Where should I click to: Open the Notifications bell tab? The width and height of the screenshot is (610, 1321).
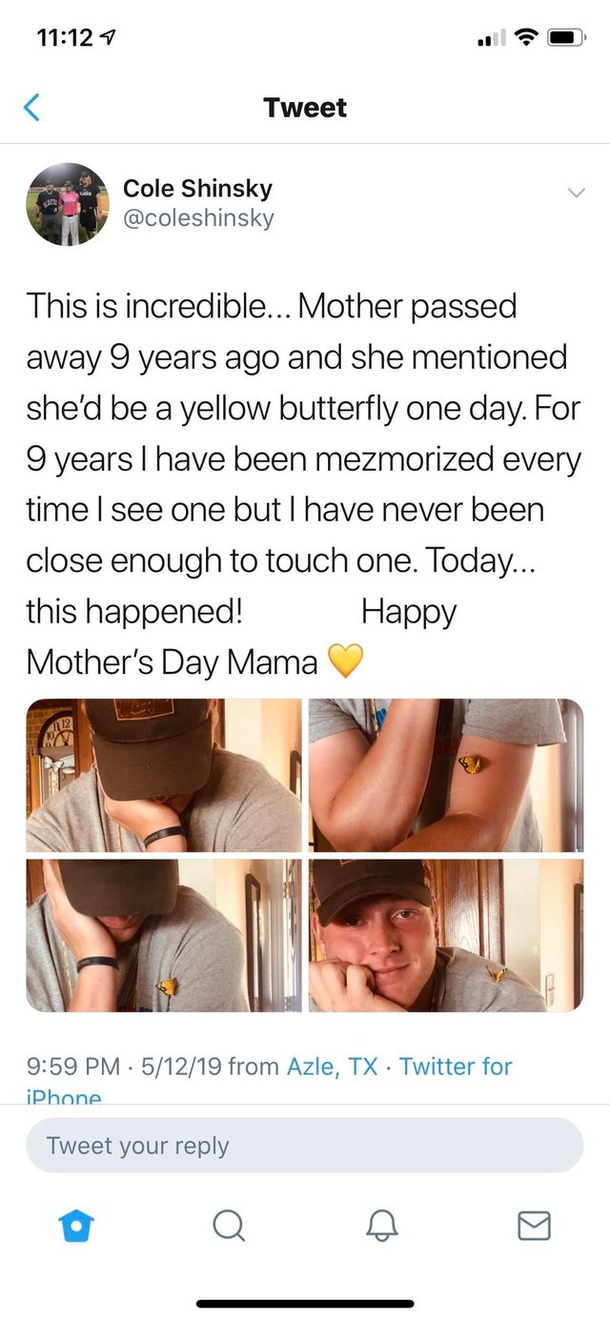(382, 1226)
